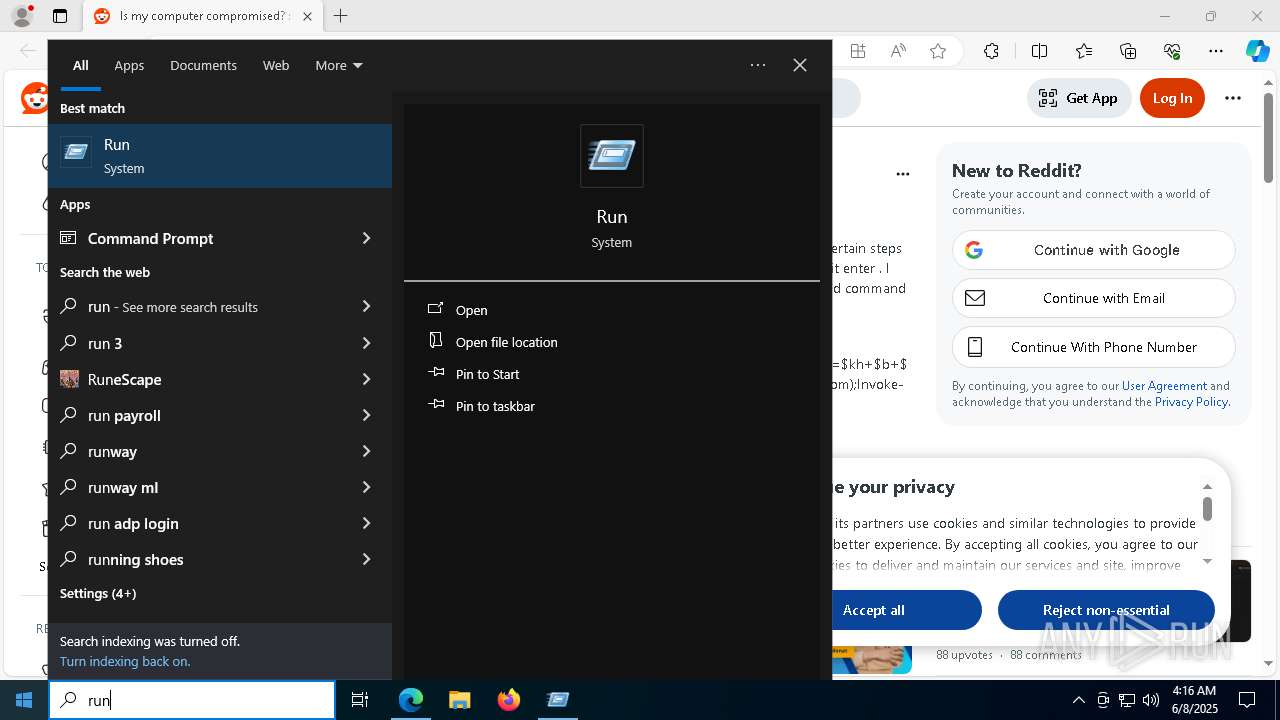1280x720 pixels.
Task: Click Open action for Run
Action: click(471, 310)
